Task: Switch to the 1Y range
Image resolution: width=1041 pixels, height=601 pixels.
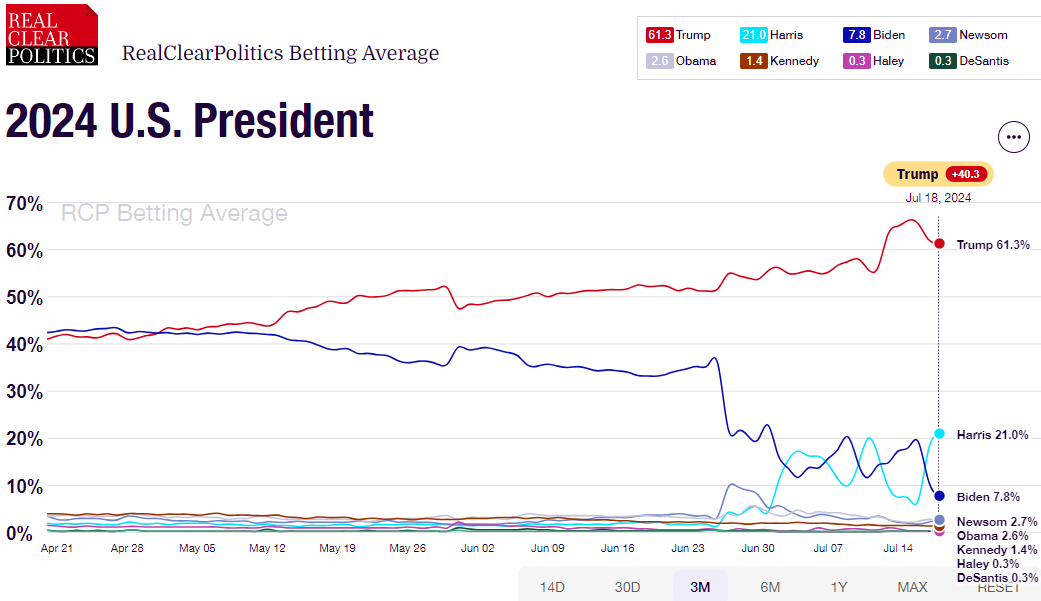Action: tap(840, 587)
